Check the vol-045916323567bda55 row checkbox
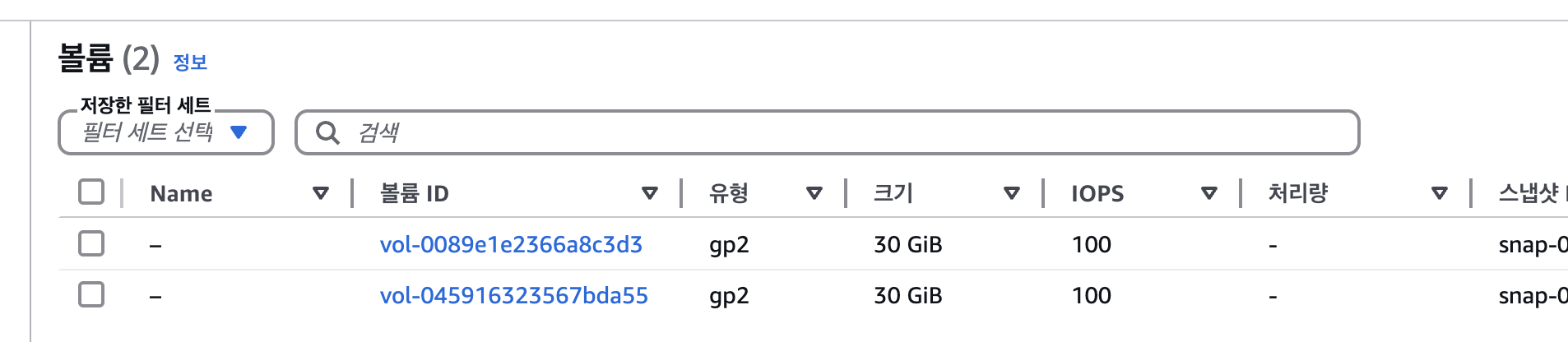 pos(91,294)
